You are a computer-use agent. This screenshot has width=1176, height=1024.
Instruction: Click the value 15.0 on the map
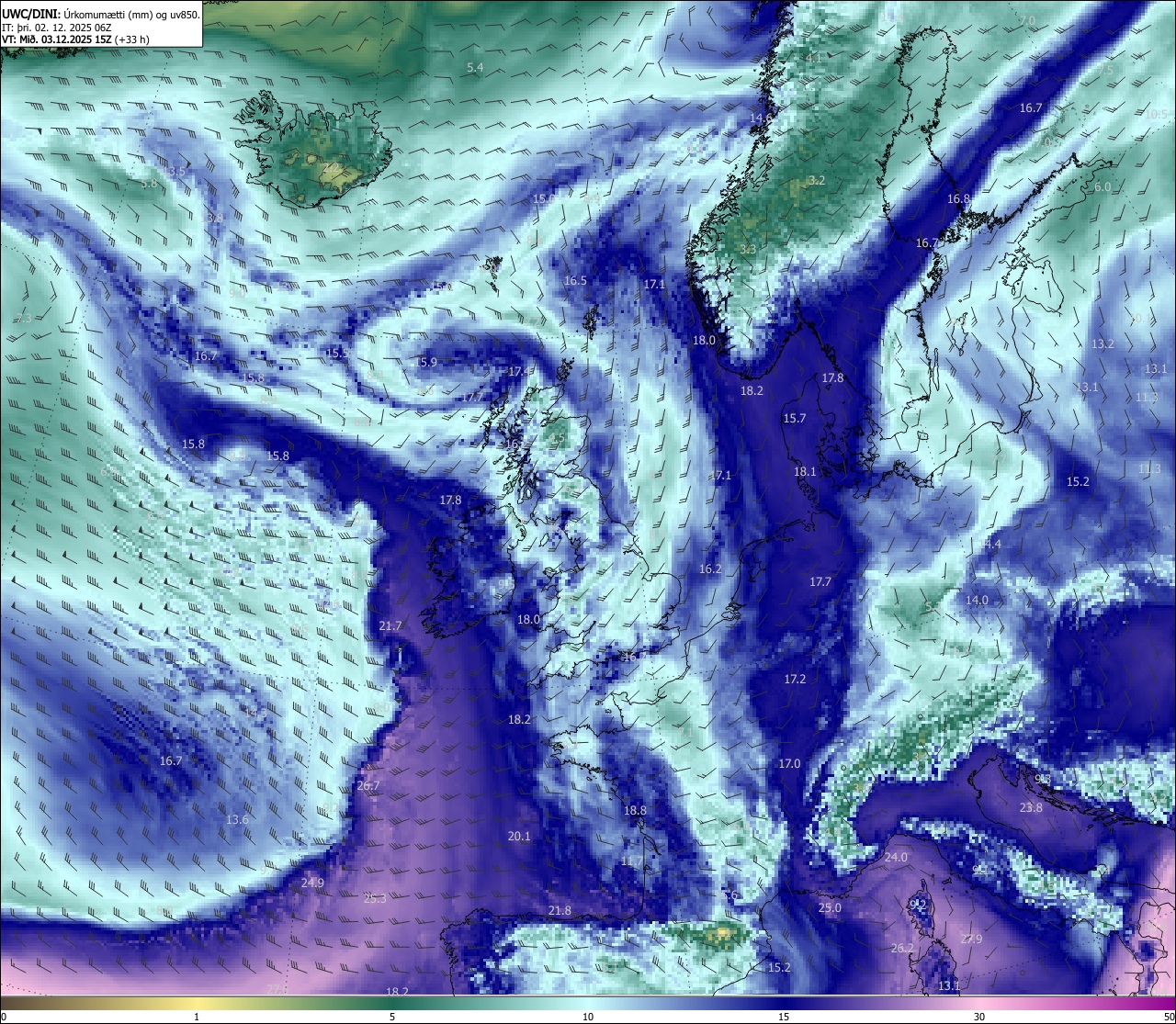(x=544, y=199)
